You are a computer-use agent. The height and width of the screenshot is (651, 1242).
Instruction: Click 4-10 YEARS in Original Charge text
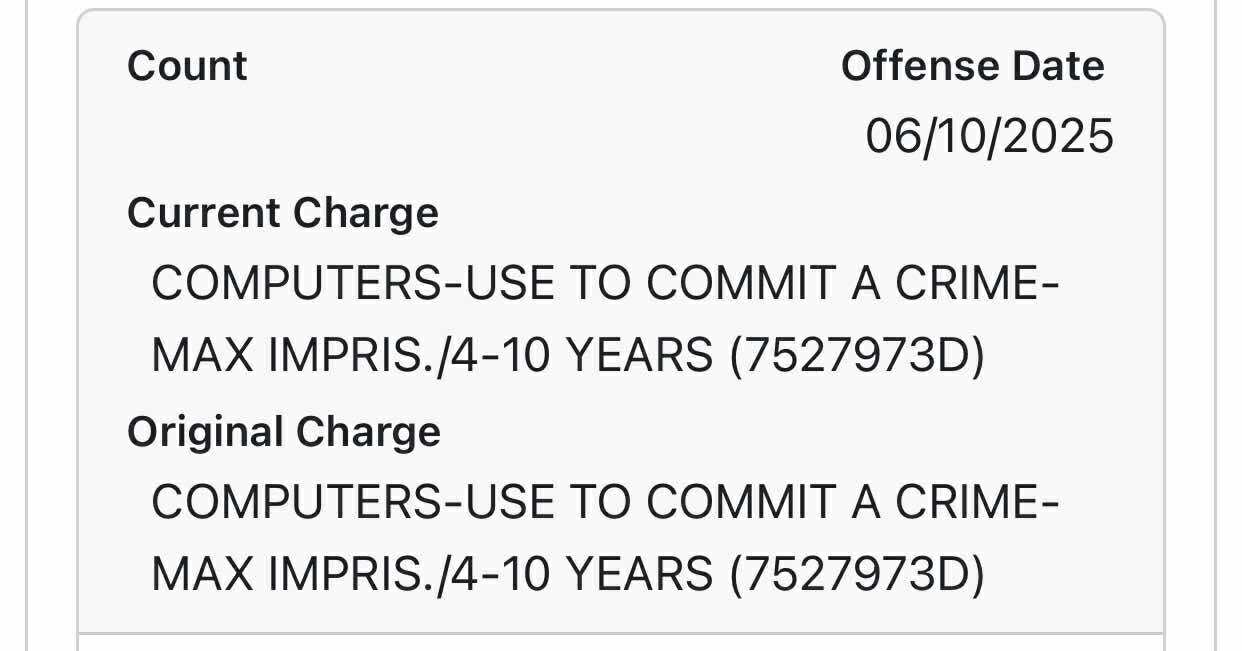click(x=583, y=574)
